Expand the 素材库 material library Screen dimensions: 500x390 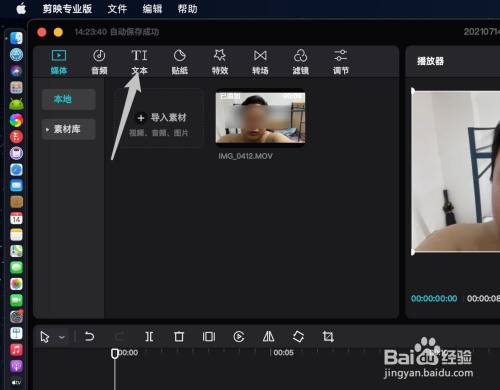(69, 129)
